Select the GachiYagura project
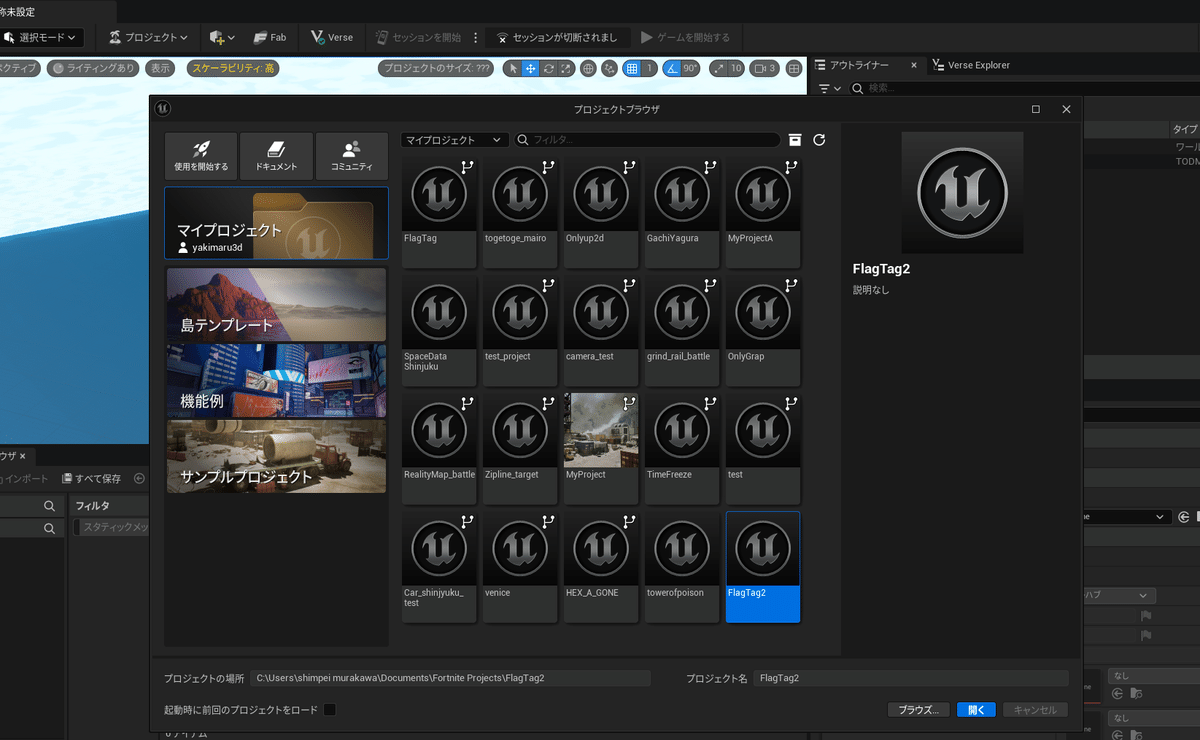 (682, 213)
